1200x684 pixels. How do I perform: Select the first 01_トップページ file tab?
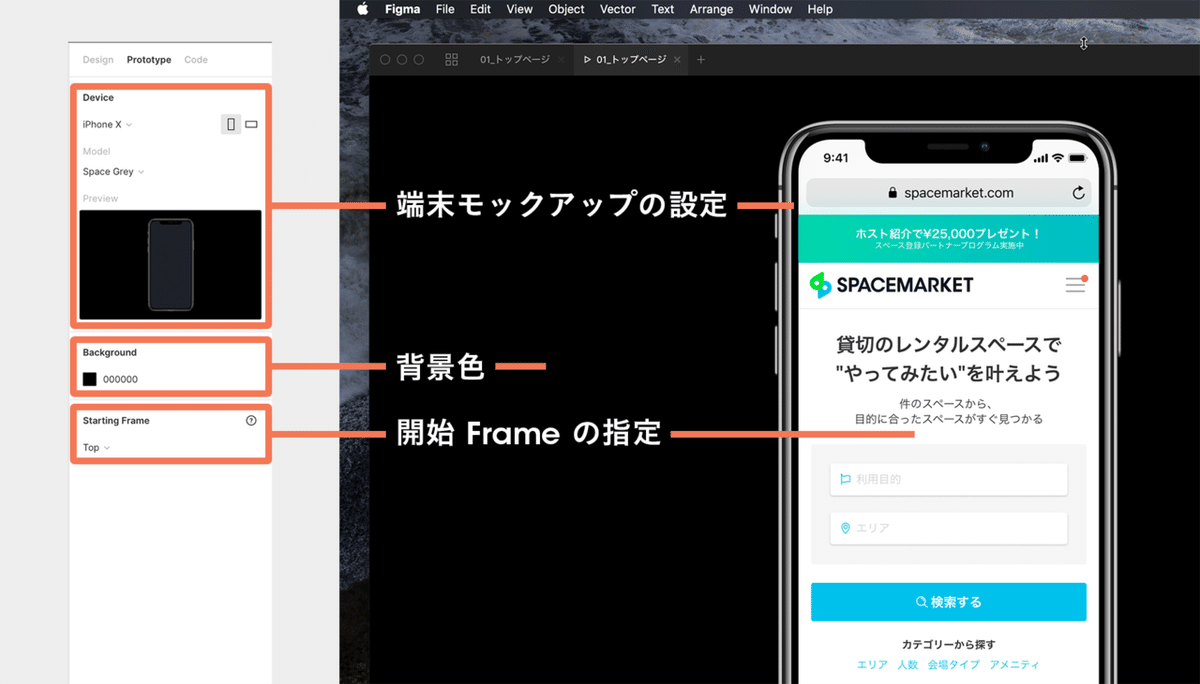point(515,60)
